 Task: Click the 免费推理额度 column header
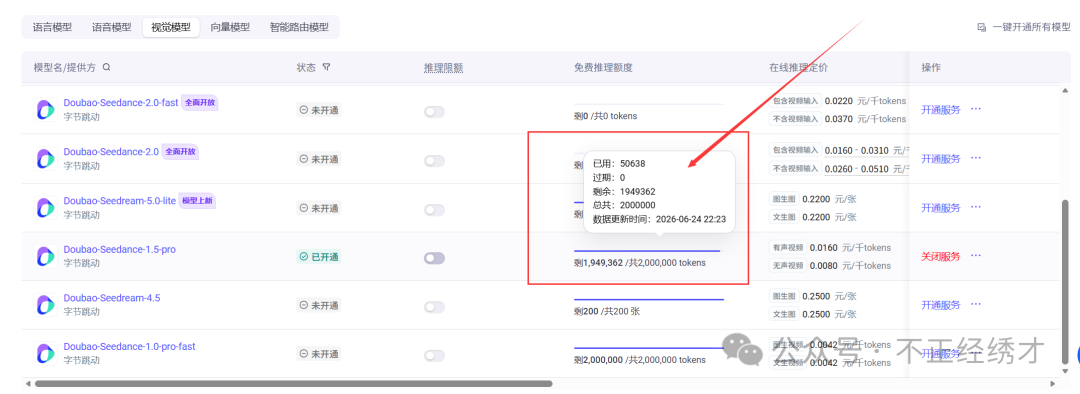point(603,68)
